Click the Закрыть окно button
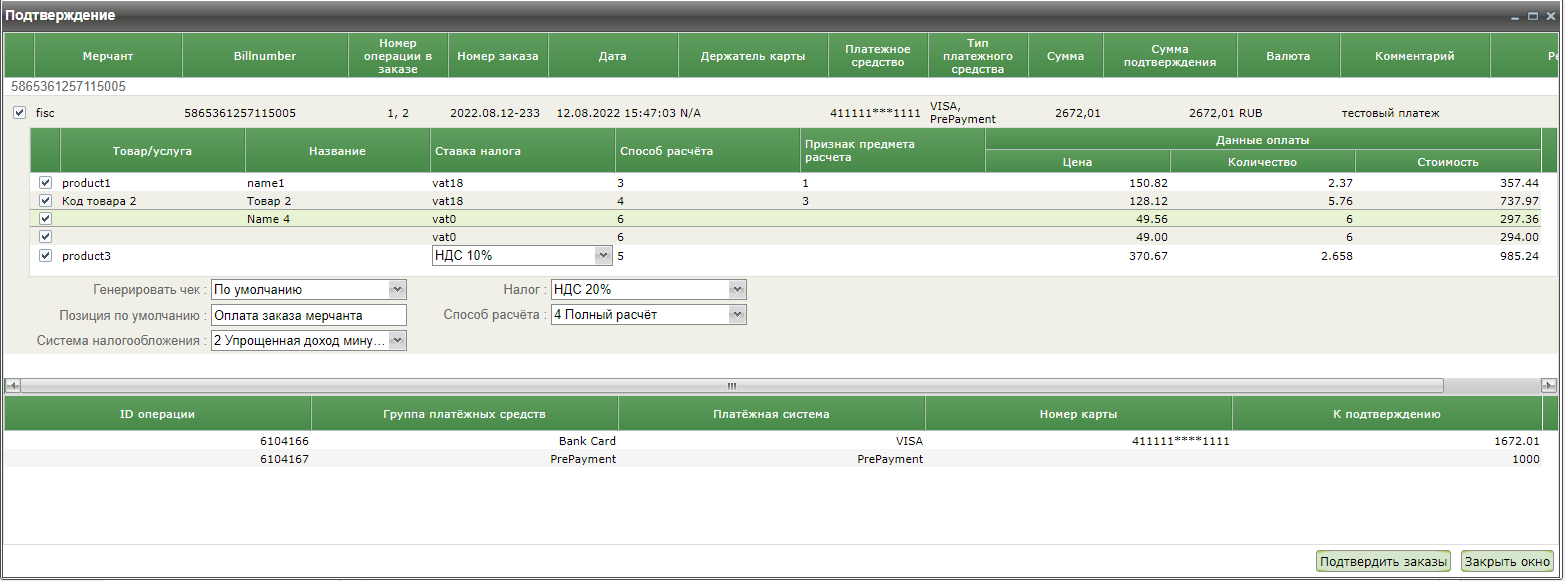This screenshot has width=1565, height=581. [1507, 561]
